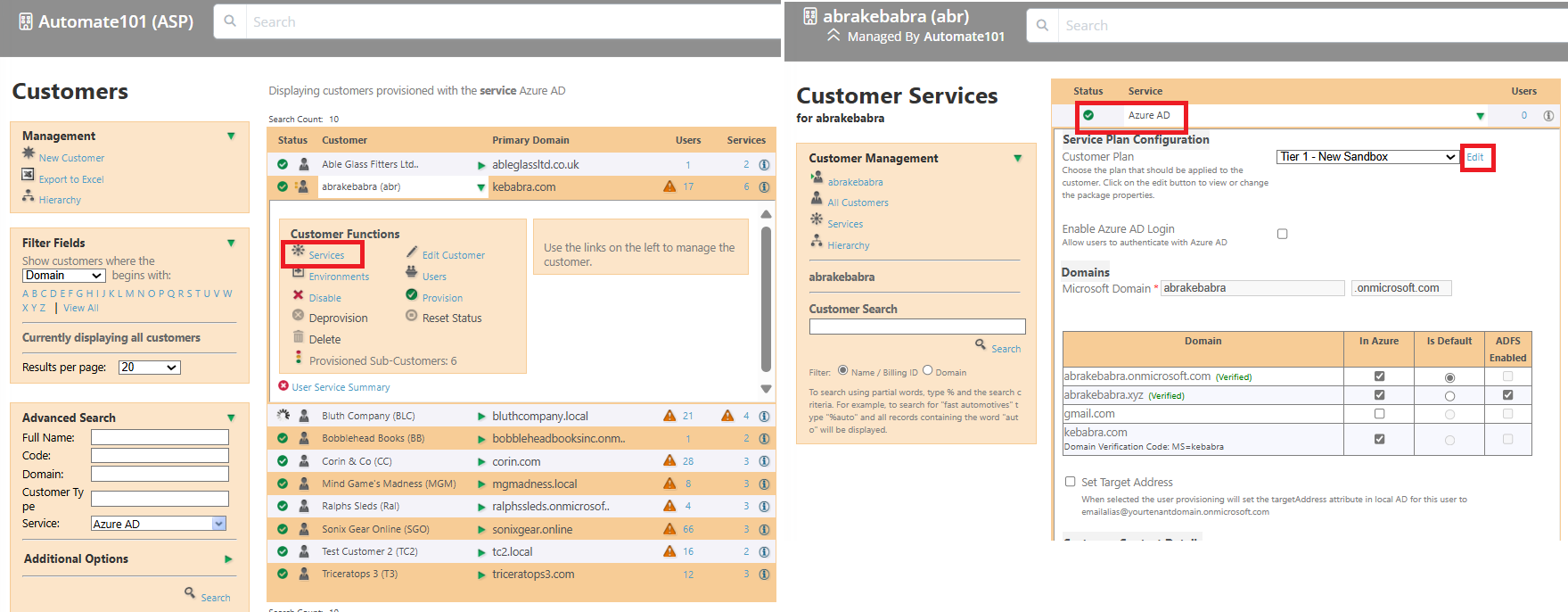1568x612 pixels.
Task: Toggle In Azure checkbox for gmail.com
Action: pos(1379,414)
